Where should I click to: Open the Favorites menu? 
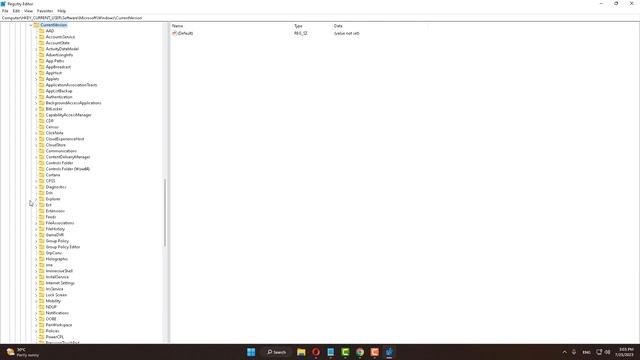pyautogui.click(x=45, y=11)
